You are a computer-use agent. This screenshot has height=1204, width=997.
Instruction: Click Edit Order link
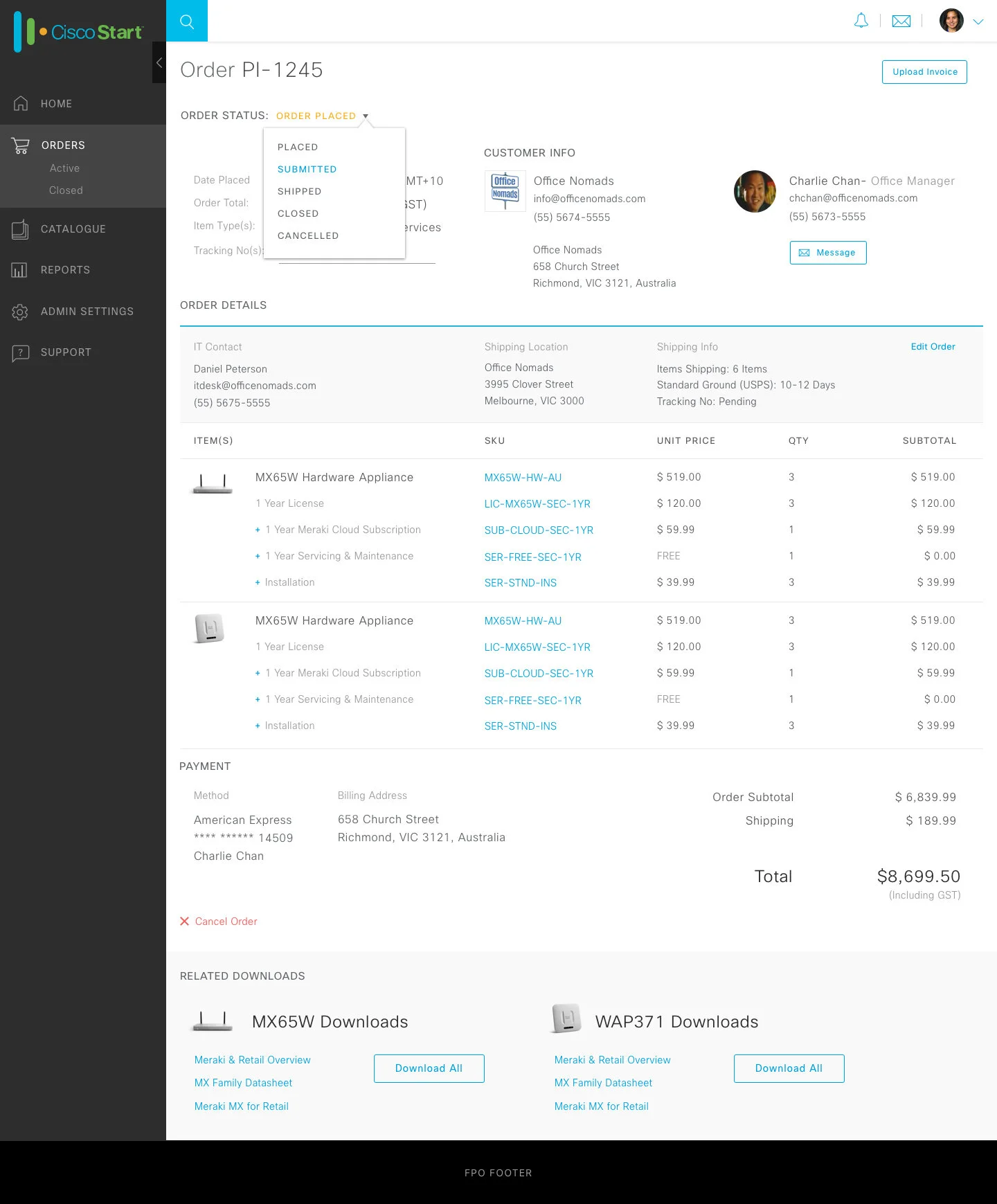[933, 347]
